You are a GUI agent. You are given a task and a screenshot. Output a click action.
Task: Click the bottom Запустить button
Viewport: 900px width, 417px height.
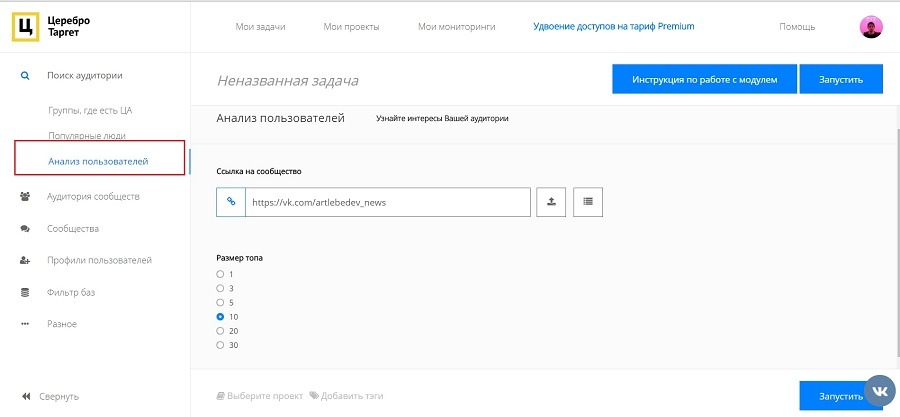[x=841, y=396]
